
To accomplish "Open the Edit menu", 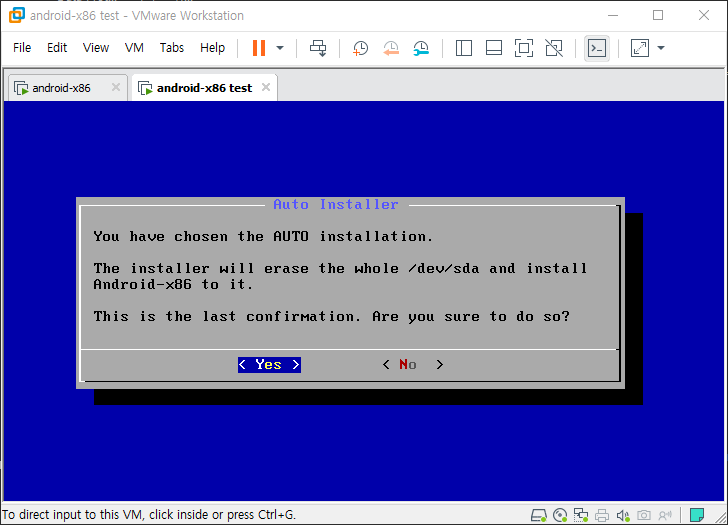I will 57,48.
